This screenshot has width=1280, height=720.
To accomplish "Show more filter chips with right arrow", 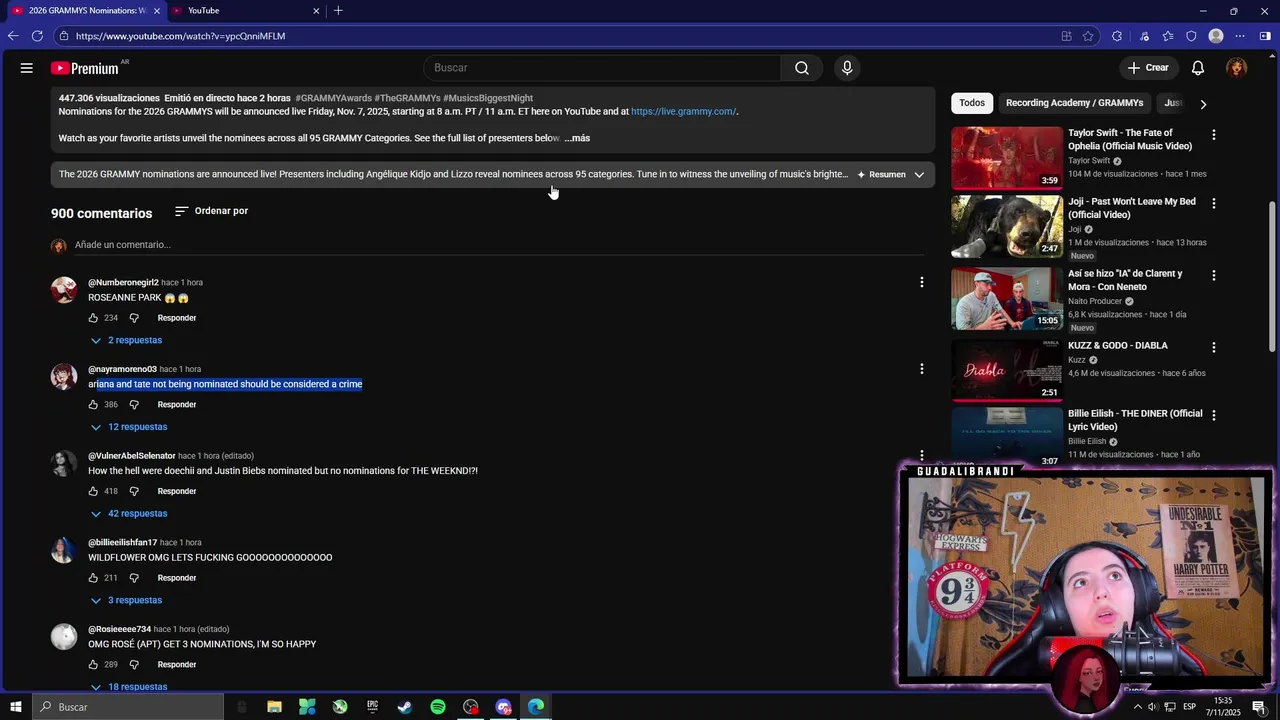I will click(x=1203, y=104).
